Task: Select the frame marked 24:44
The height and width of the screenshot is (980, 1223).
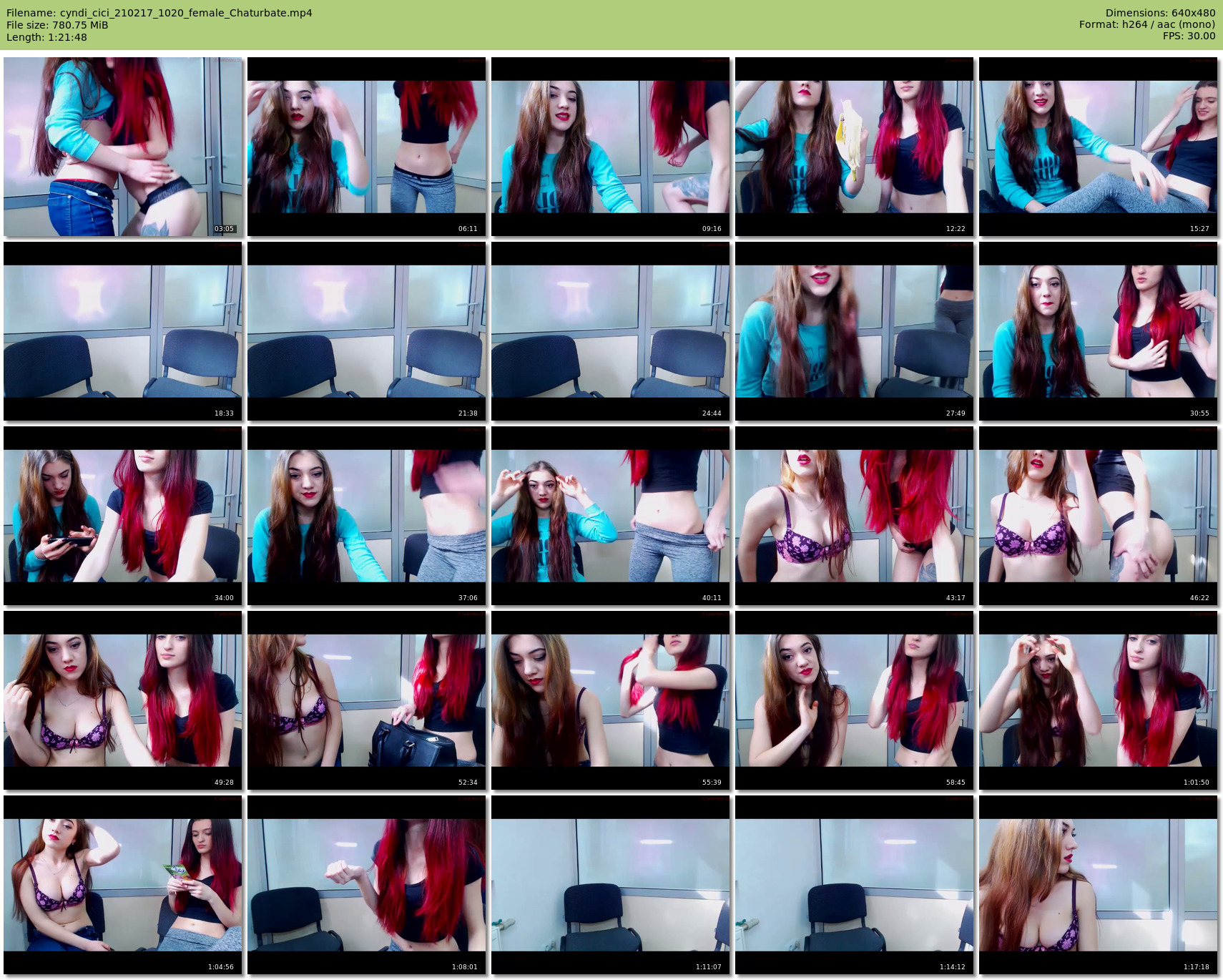Action: [x=611, y=331]
